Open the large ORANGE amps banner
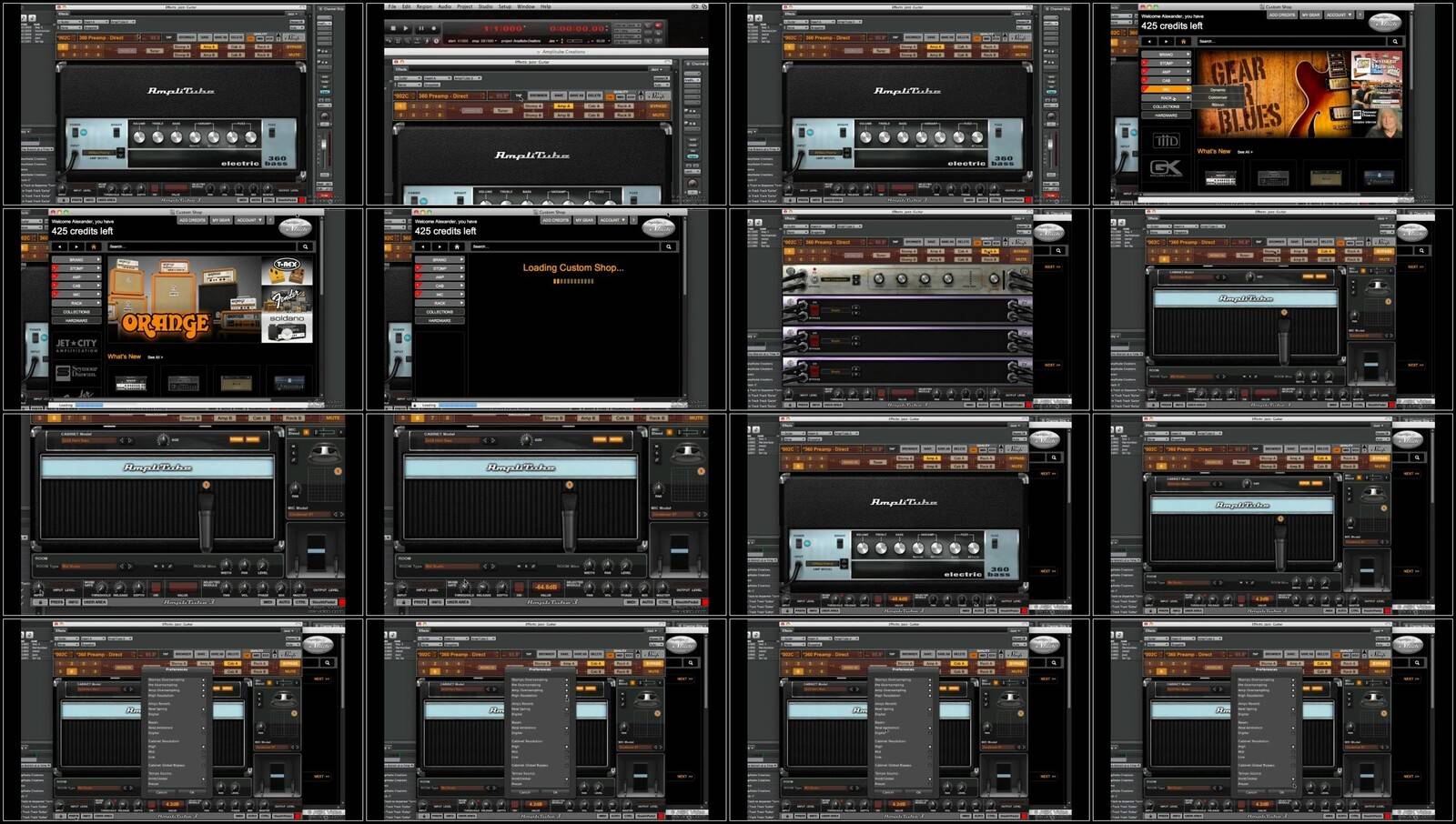The height and width of the screenshot is (824, 1456). (185, 299)
